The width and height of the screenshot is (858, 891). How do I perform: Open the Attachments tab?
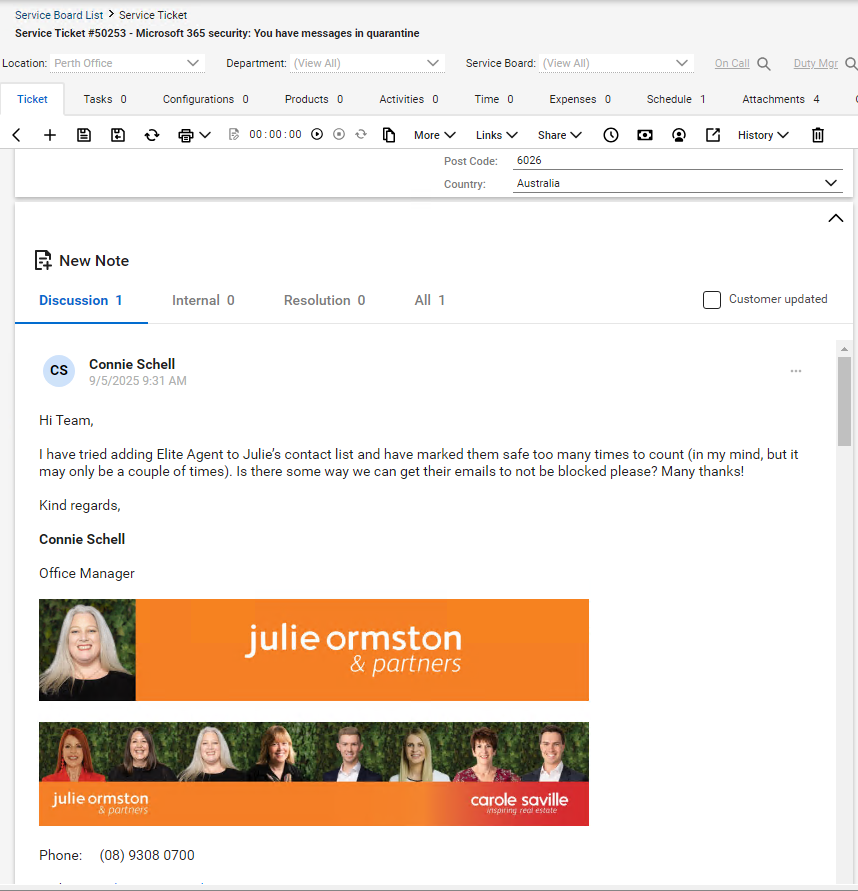[x=781, y=99]
